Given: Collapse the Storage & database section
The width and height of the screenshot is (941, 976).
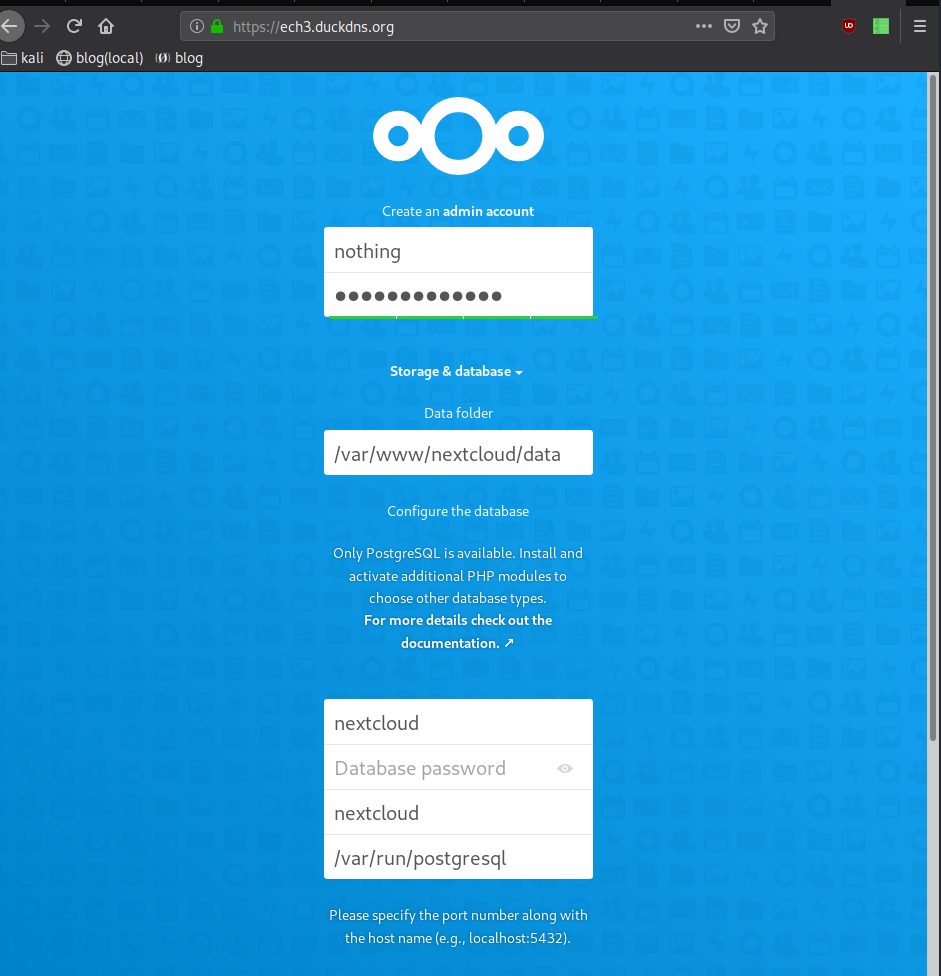Looking at the screenshot, I should (456, 372).
